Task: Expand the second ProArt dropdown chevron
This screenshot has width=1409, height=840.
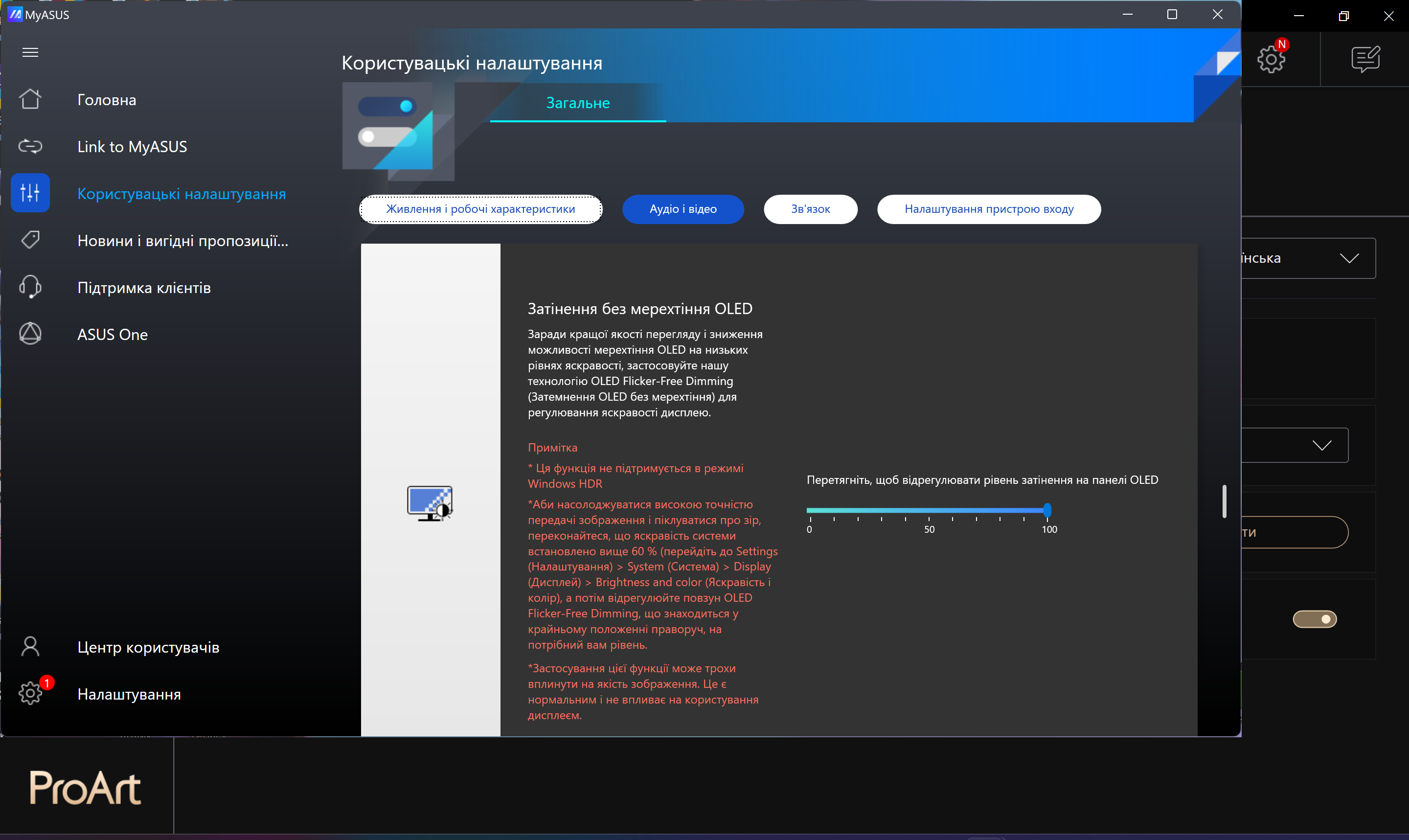Action: pos(1322,446)
